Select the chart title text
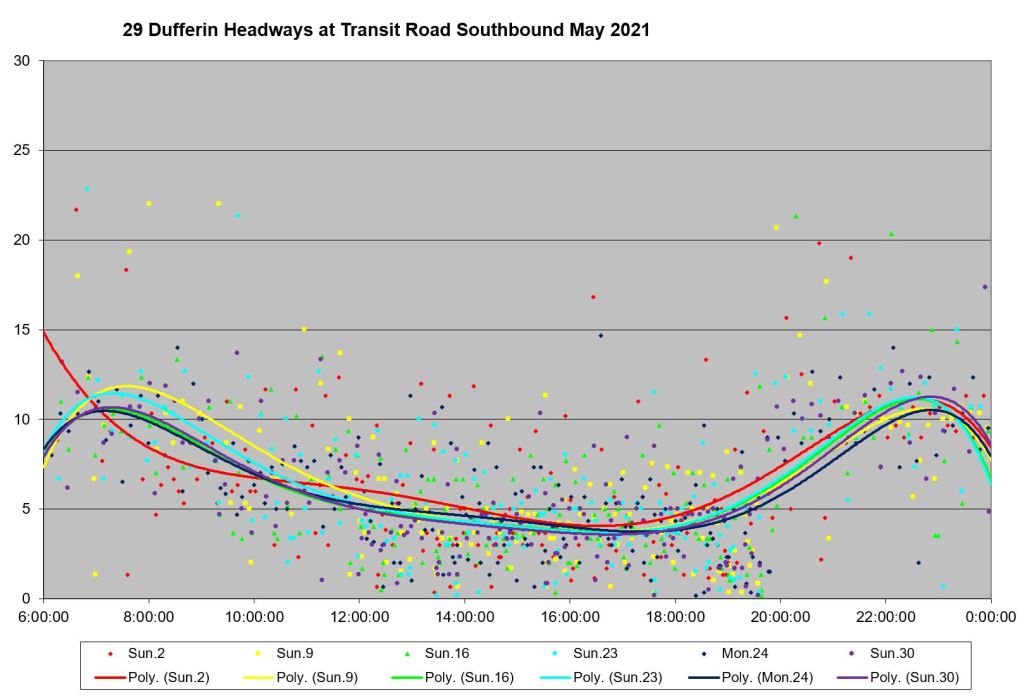This screenshot has height=696, width=1024. coord(386,30)
